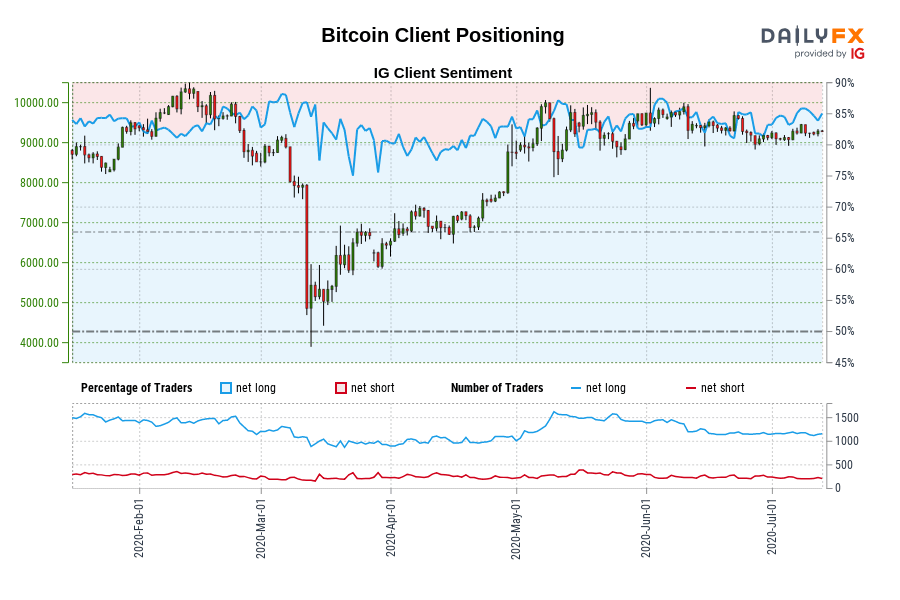Click the 2020-Feb-01 date label
Image resolution: width=900 pixels, height=600 pixels.
tap(139, 528)
